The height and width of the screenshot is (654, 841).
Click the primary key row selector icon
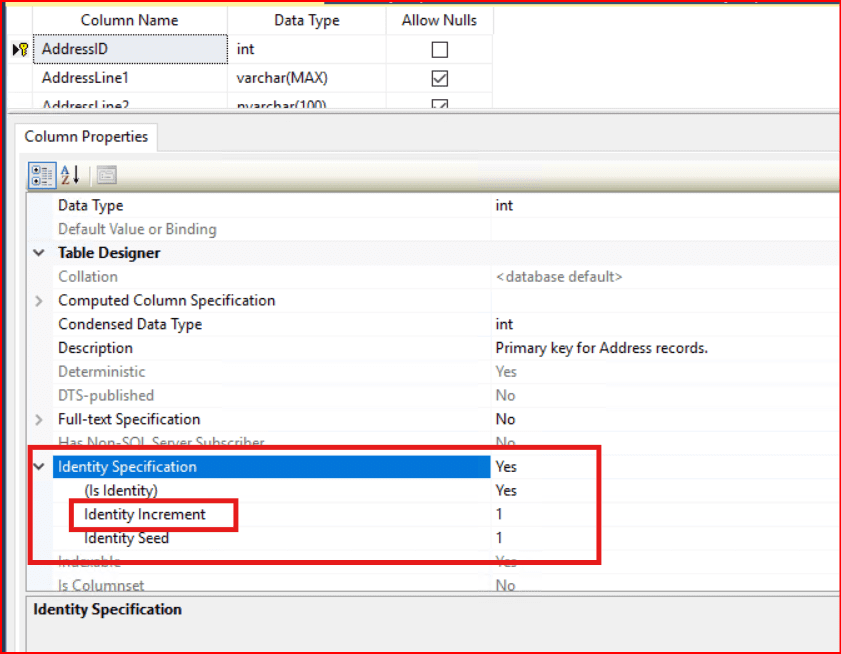pos(19,49)
